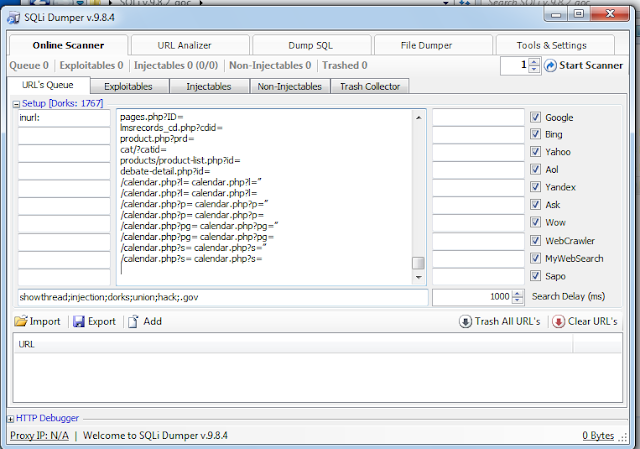Image resolution: width=640 pixels, height=449 pixels.
Task: Click the Start Scanner arrow icon
Action: [550, 66]
